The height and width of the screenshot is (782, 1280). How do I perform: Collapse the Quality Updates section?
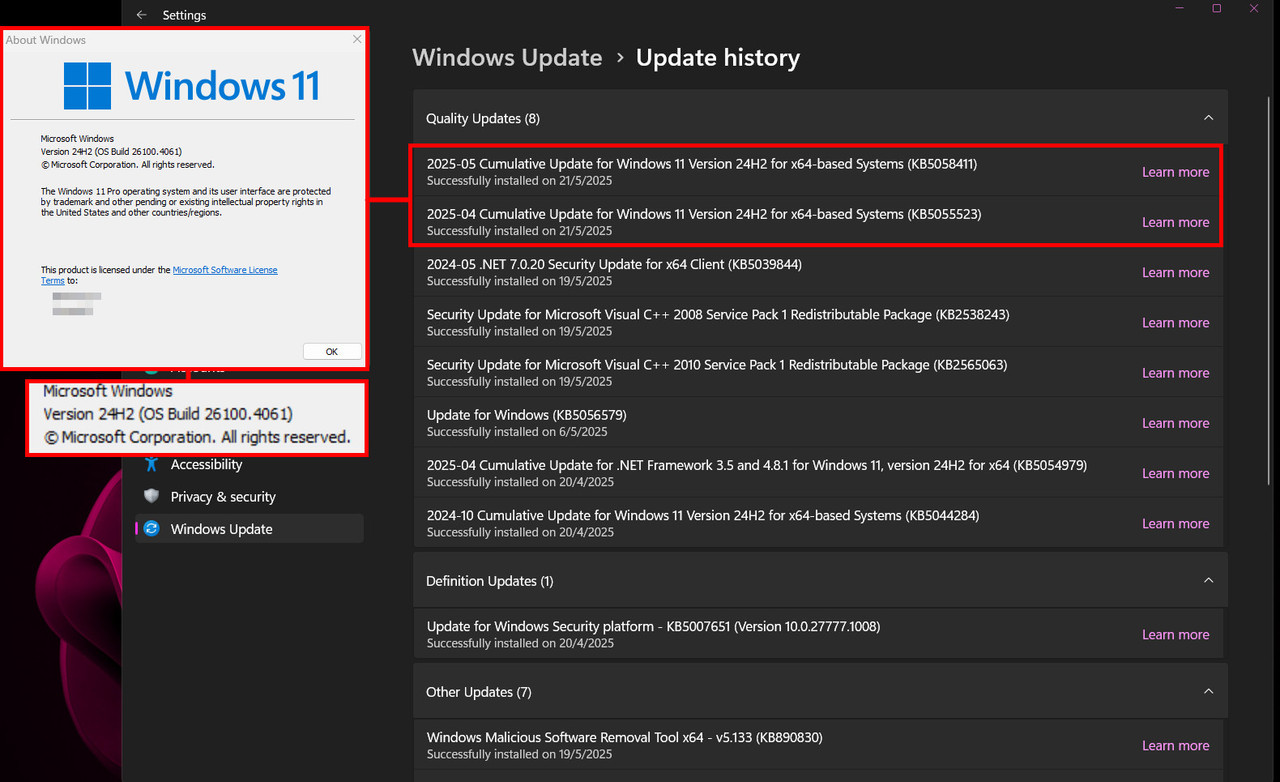pyautogui.click(x=1208, y=118)
